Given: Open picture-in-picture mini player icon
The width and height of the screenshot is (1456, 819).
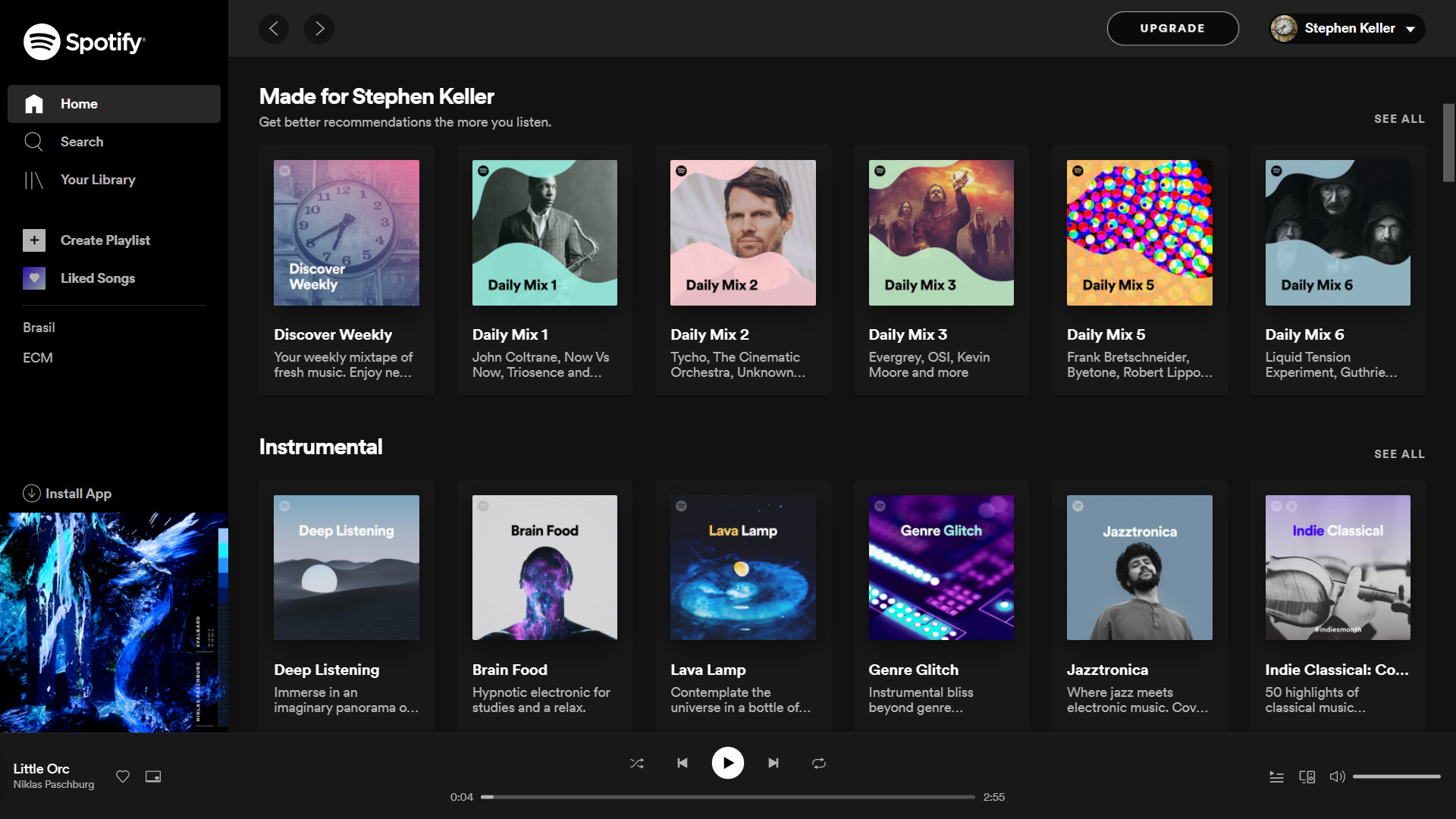Looking at the screenshot, I should pyautogui.click(x=153, y=777).
